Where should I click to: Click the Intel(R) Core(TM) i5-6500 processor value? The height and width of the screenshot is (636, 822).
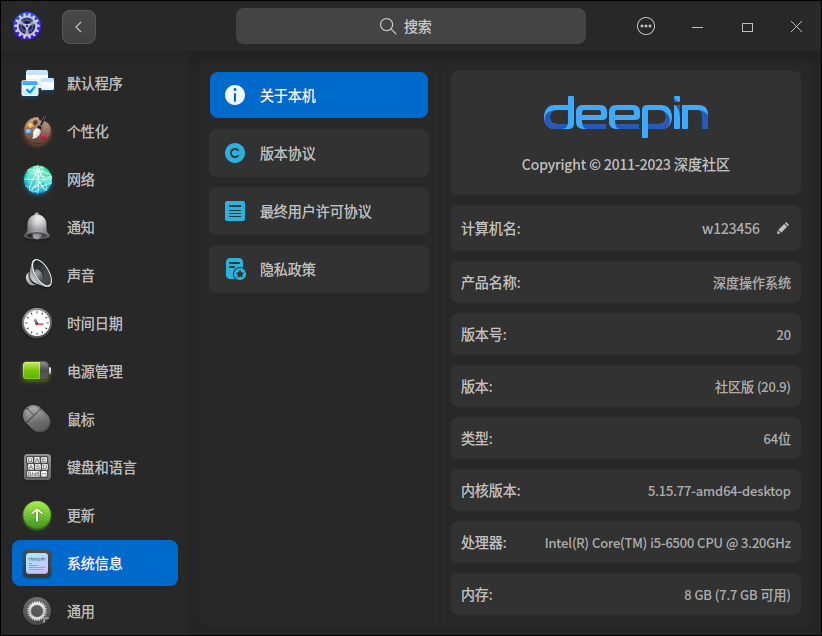(x=668, y=543)
